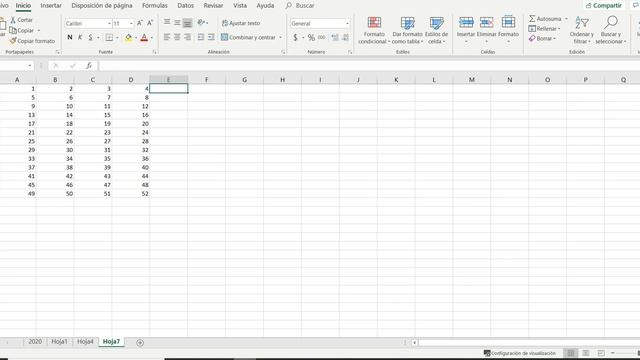640x360 pixels.
Task: Open the Insertar ribbon tab
Action: [x=51, y=6]
